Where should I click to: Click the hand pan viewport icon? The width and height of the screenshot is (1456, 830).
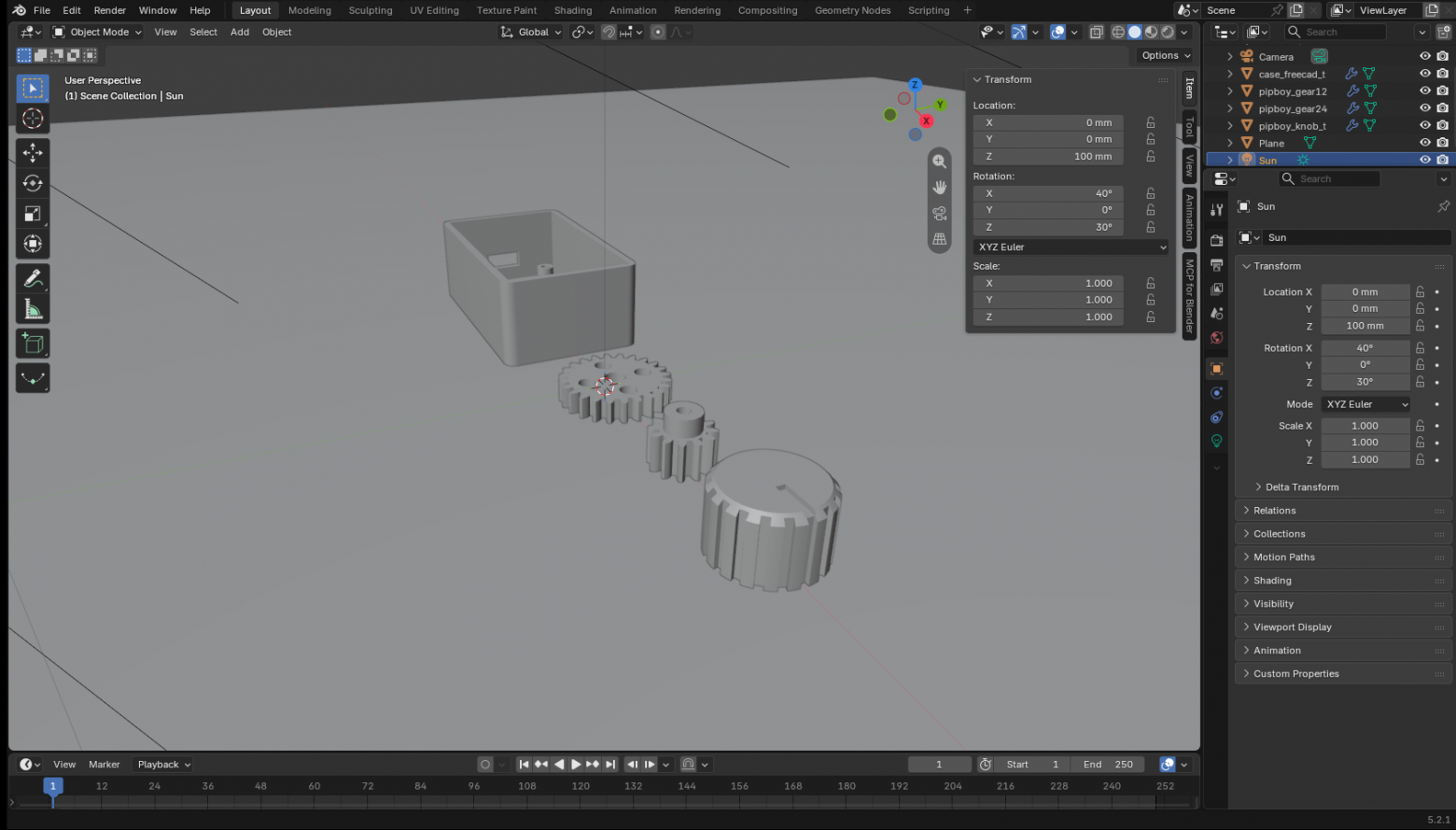939,188
